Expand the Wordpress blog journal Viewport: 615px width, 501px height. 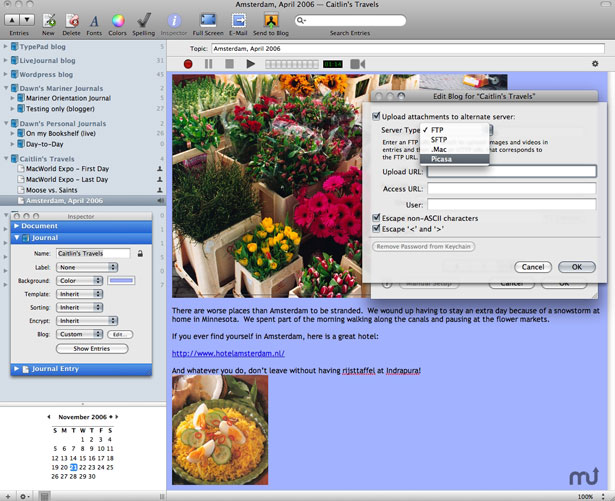coord(5,74)
